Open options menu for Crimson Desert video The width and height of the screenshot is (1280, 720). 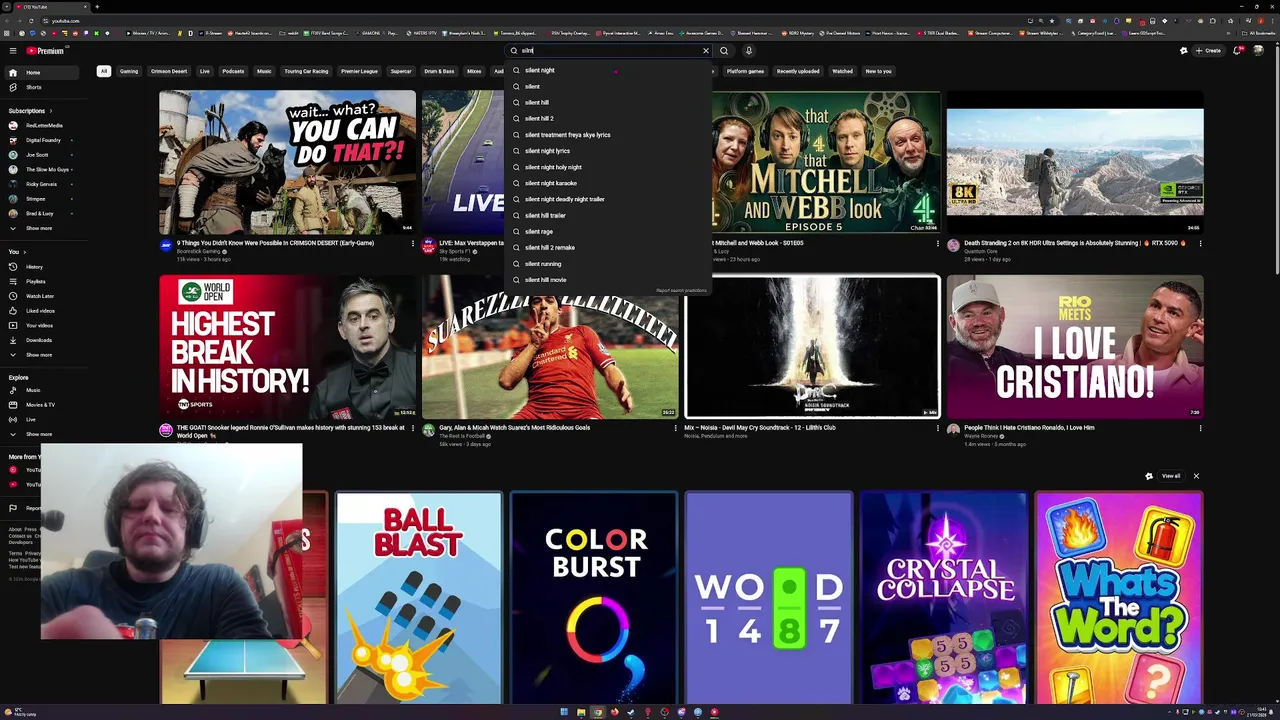click(412, 243)
